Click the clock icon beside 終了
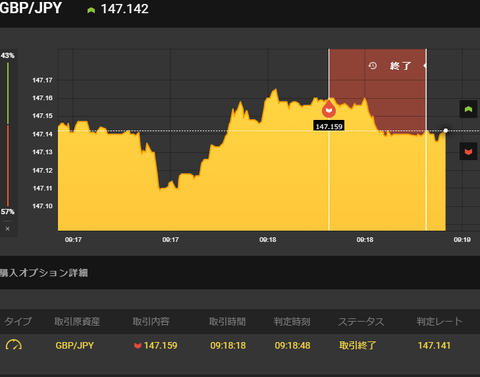Screen dimensions: 480x377 373,65
